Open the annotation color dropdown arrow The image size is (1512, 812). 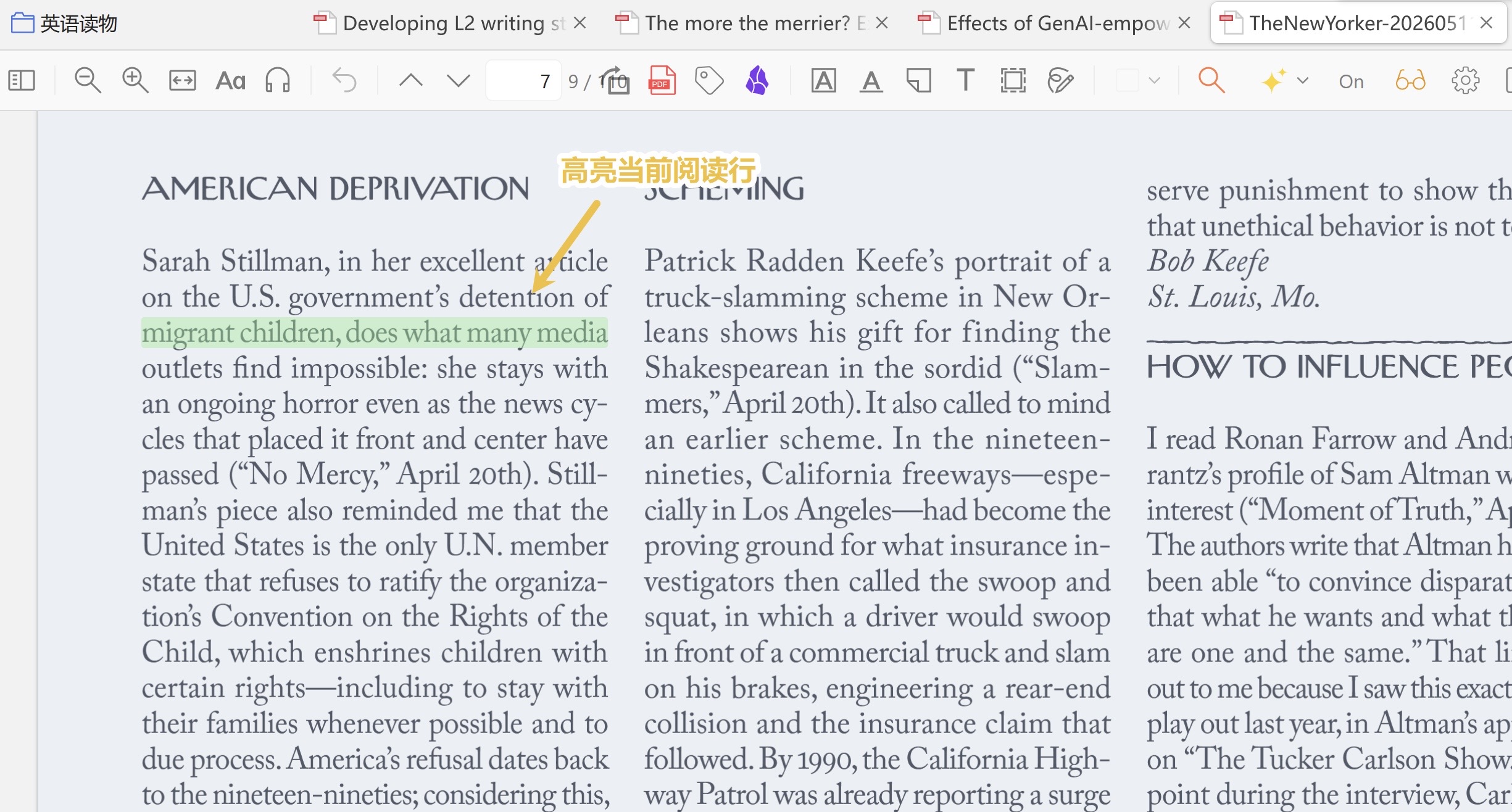click(1154, 80)
